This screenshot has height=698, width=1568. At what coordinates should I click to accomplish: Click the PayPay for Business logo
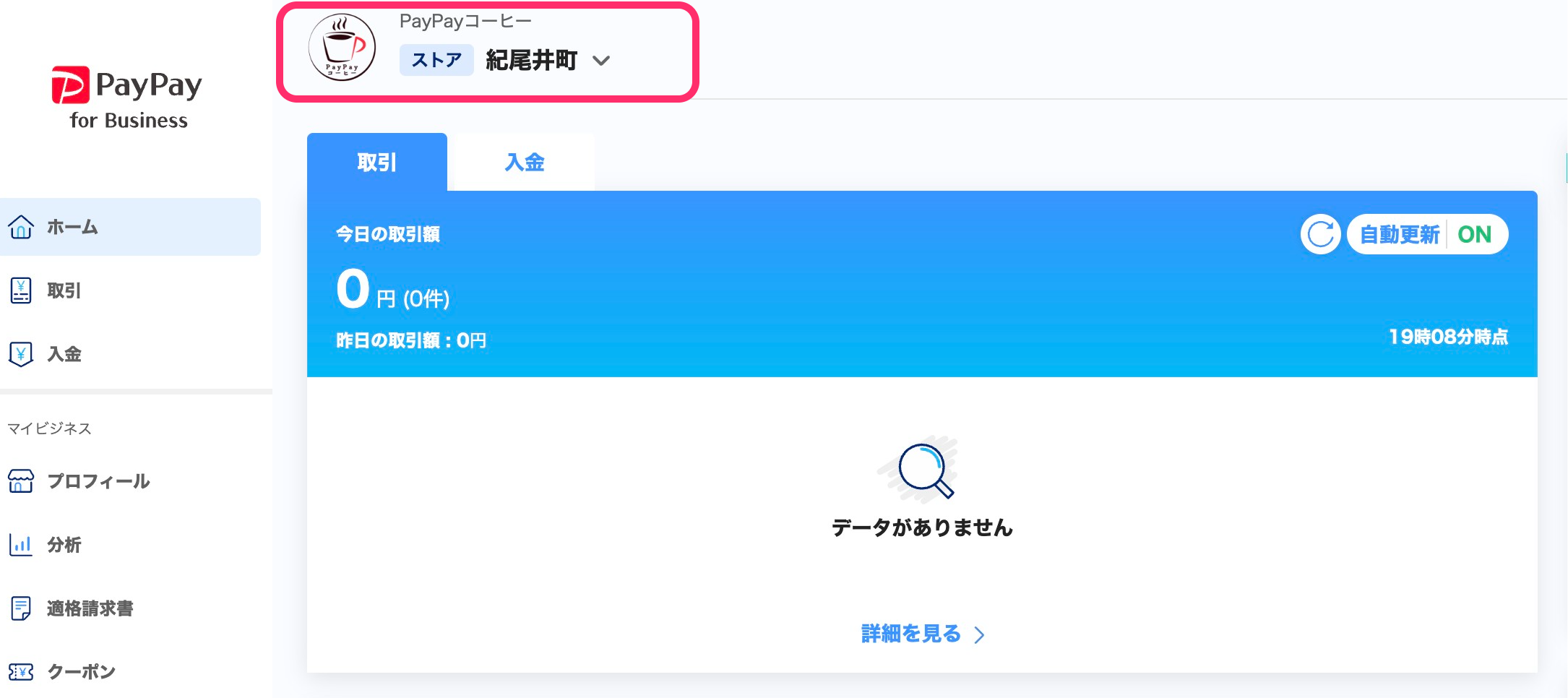point(127,98)
